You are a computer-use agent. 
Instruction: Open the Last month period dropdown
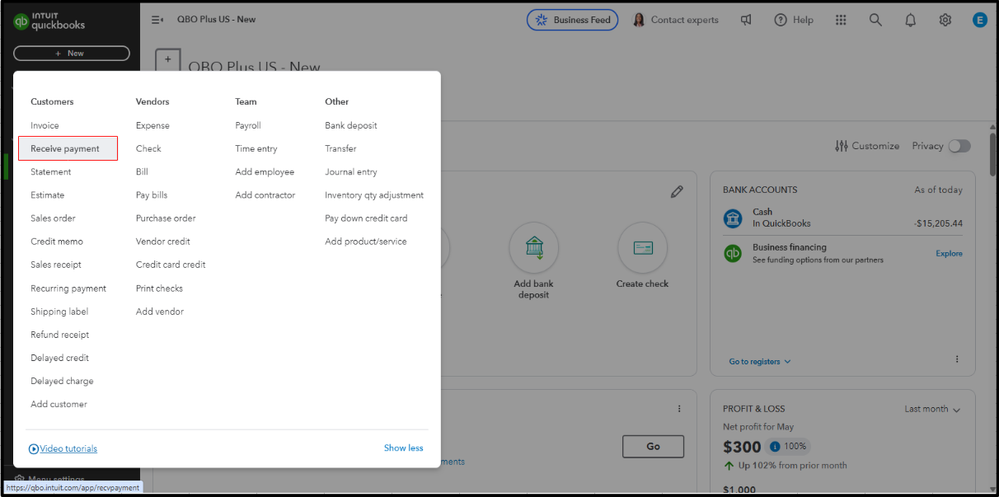tap(933, 409)
